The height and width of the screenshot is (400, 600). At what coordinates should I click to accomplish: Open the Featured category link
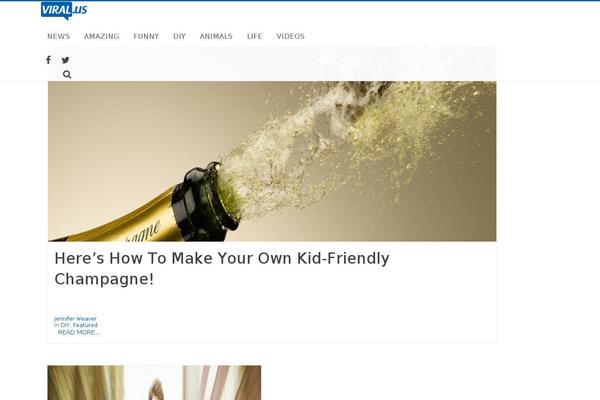[x=85, y=325]
